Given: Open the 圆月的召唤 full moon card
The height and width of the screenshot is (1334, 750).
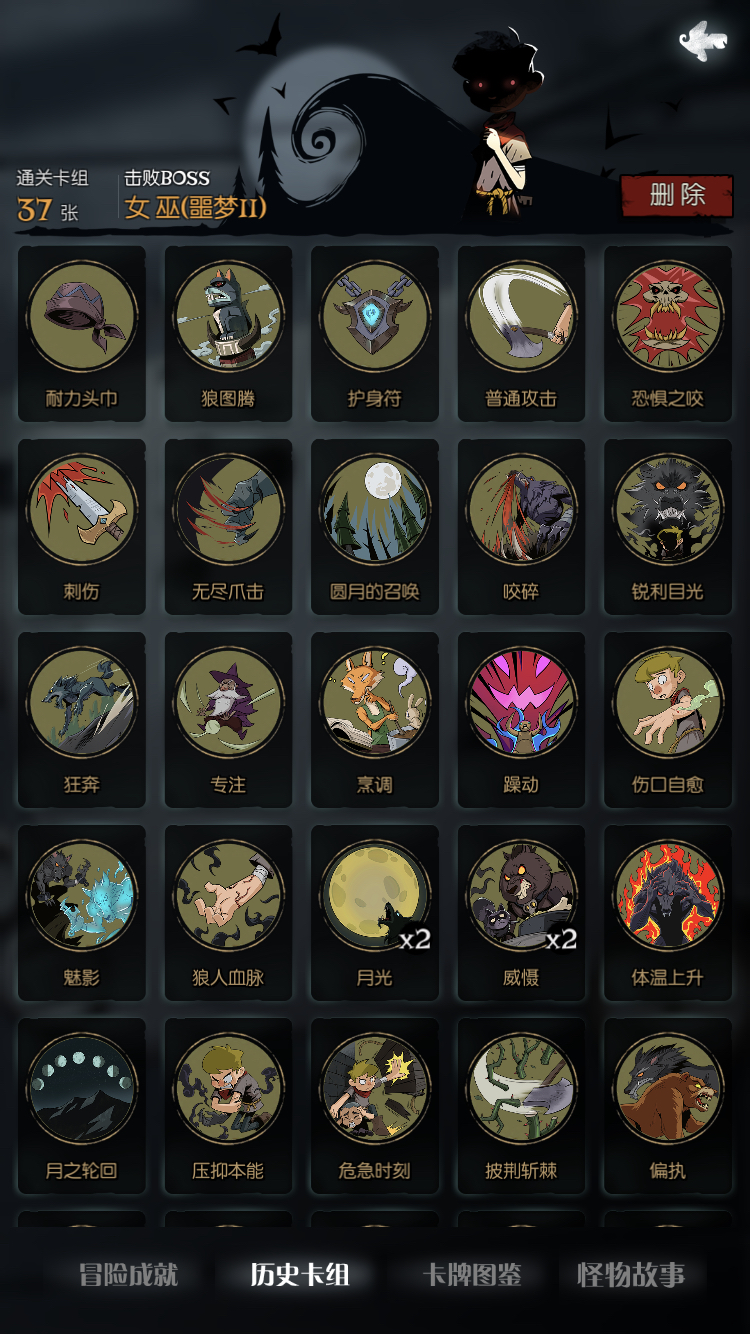Looking at the screenshot, I should click(375, 527).
